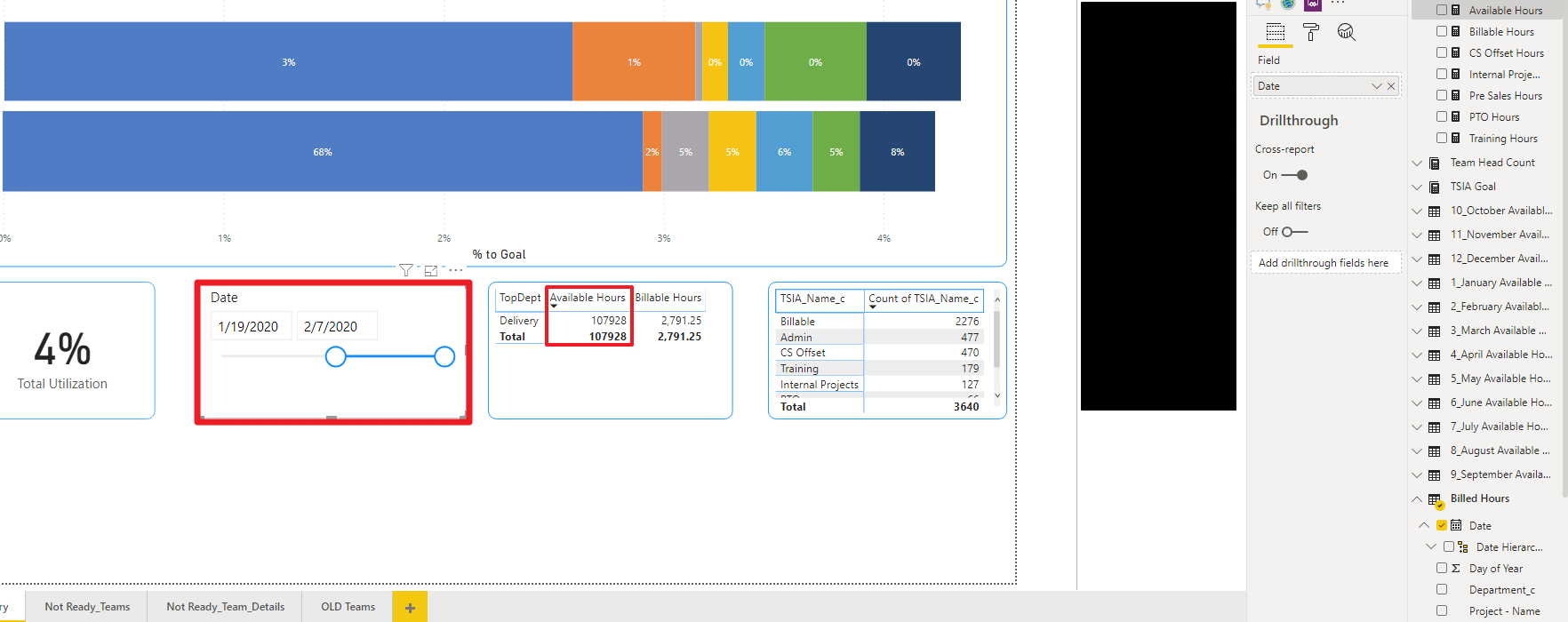Expand the 1_January Available table
Screen dimensions: 1568x622
tap(1417, 283)
